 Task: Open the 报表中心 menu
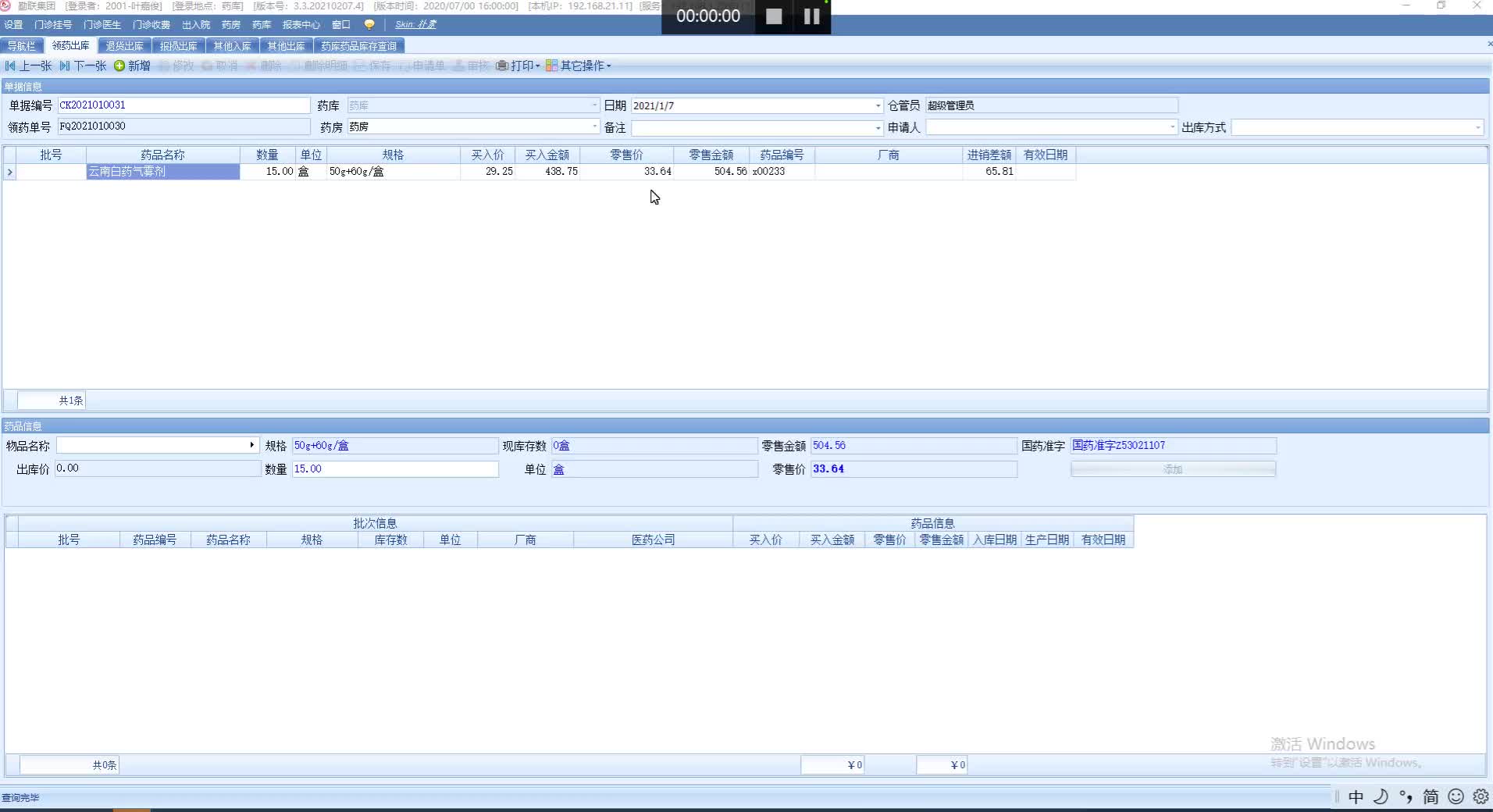point(301,25)
